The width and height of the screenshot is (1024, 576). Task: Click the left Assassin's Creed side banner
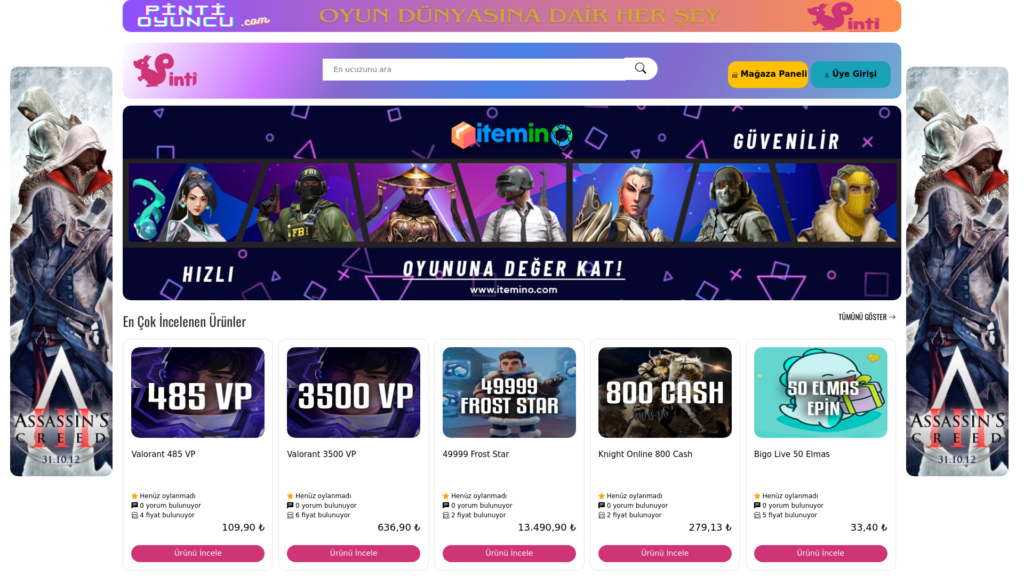61,271
